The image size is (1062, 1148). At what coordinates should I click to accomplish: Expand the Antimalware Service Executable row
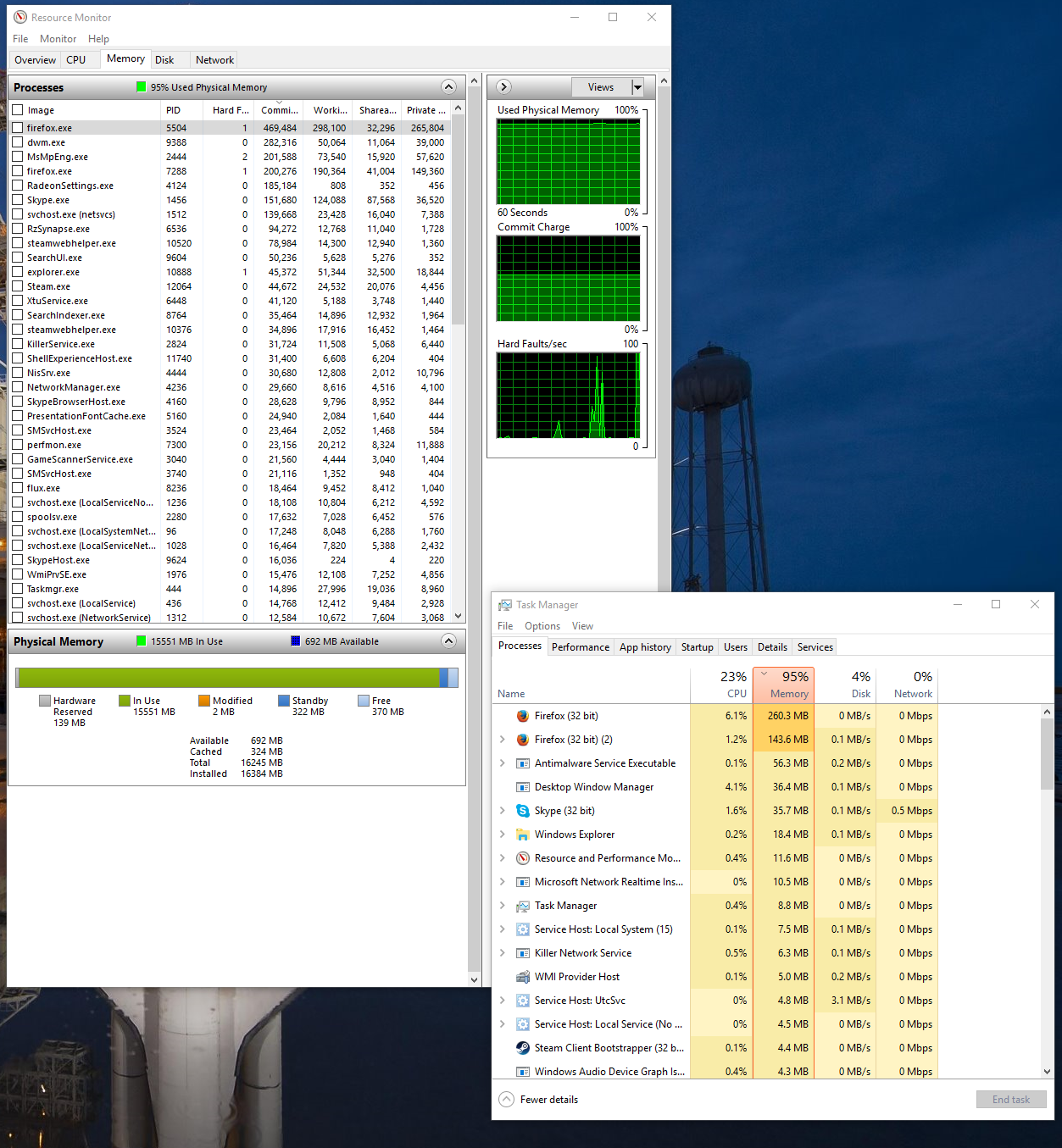pyautogui.click(x=503, y=763)
